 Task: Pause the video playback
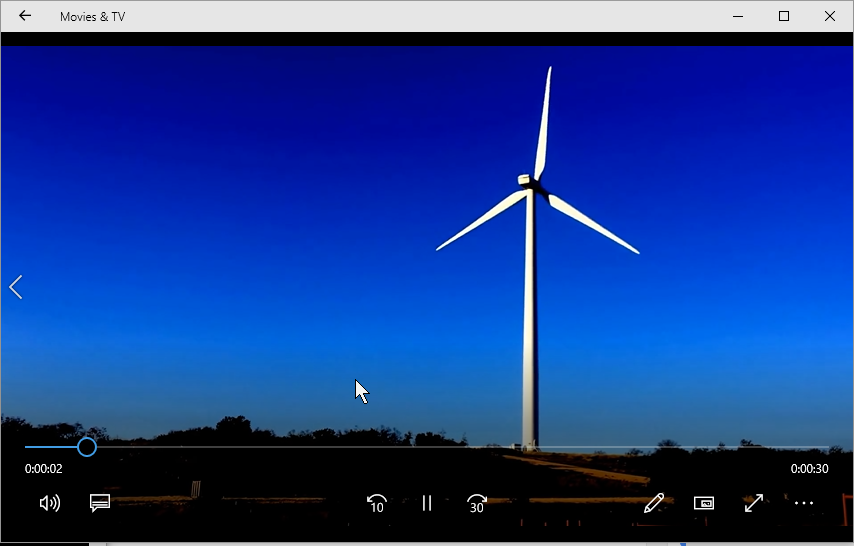[x=426, y=503]
